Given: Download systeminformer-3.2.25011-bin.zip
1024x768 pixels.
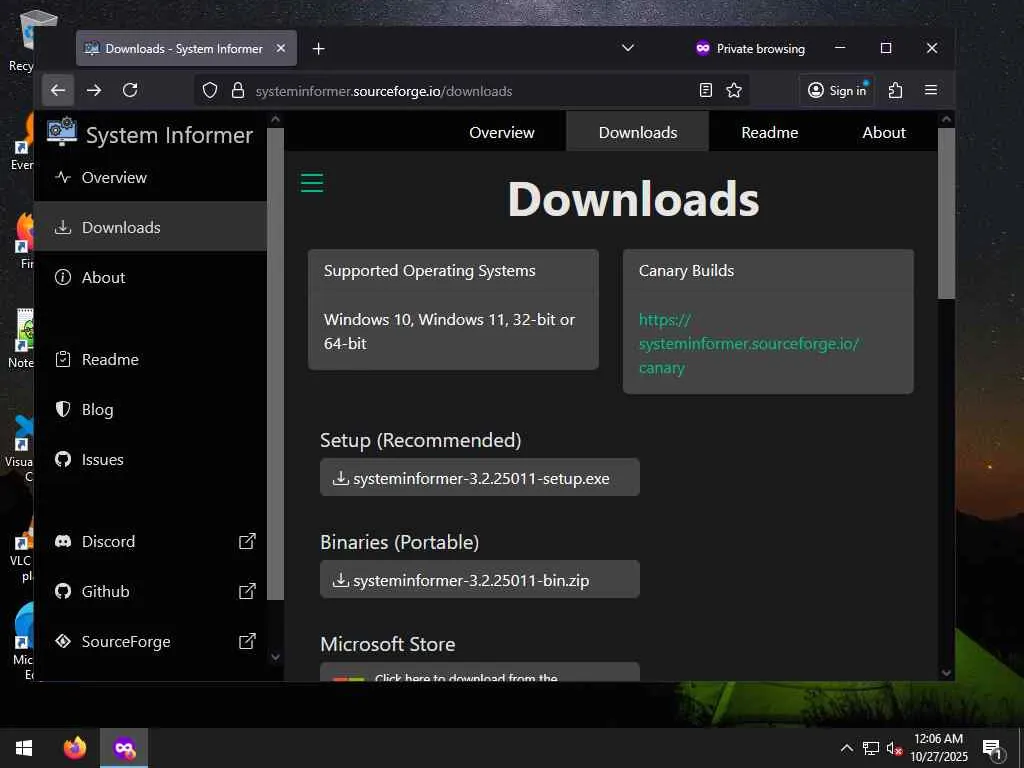Looking at the screenshot, I should 480,580.
